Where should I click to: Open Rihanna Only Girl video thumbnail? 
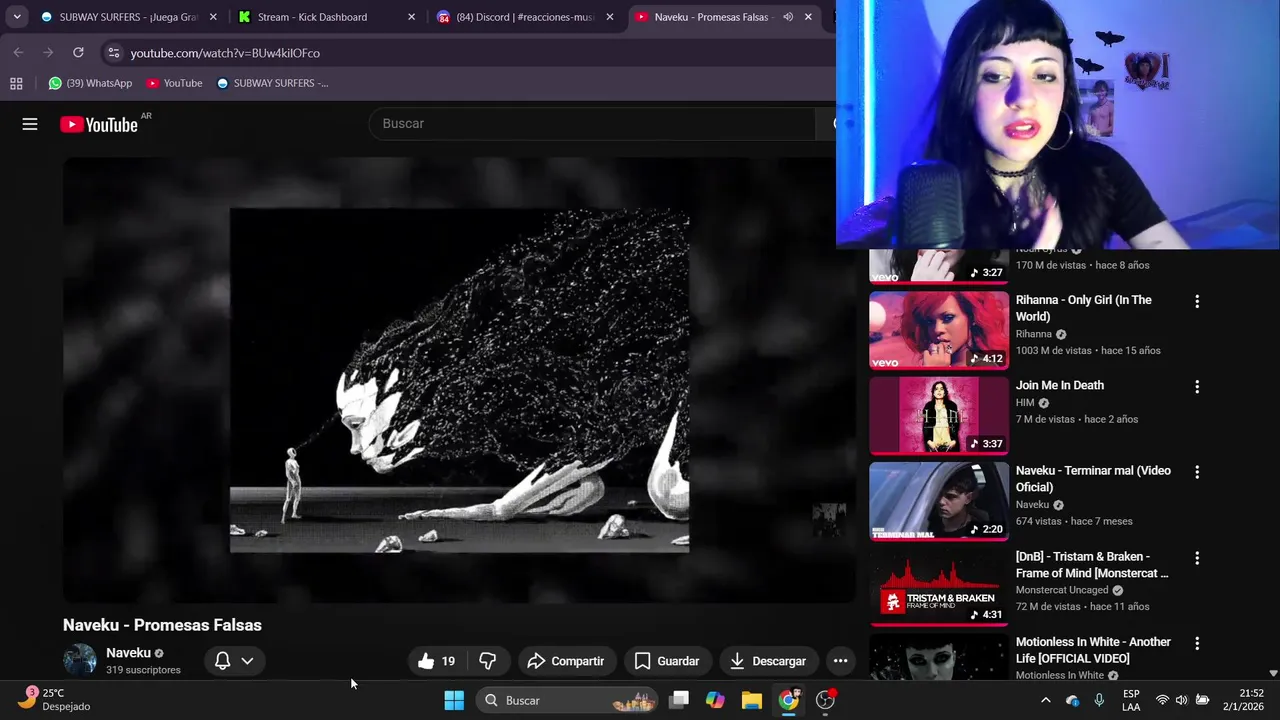click(939, 330)
